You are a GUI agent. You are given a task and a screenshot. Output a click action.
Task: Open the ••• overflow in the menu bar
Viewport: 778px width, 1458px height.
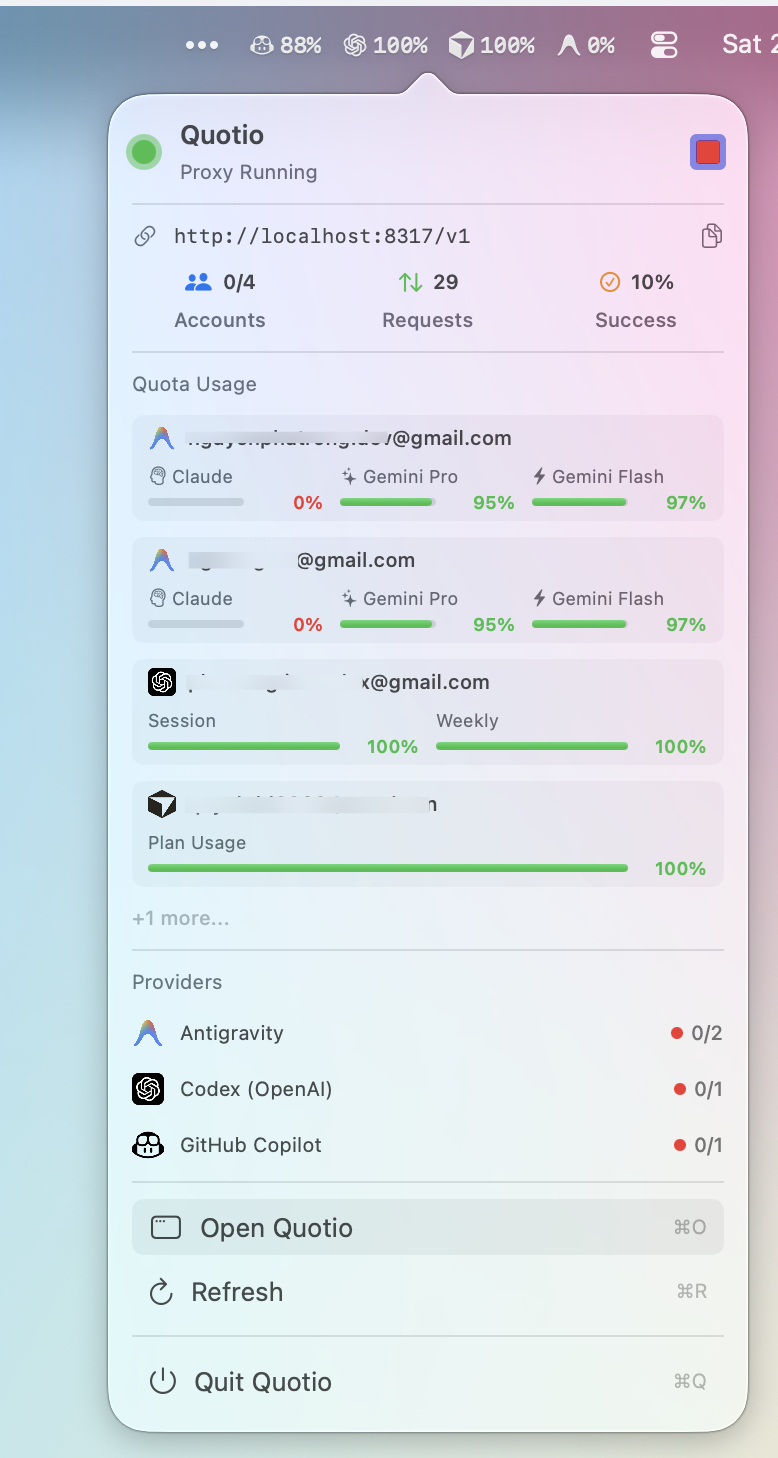[202, 44]
